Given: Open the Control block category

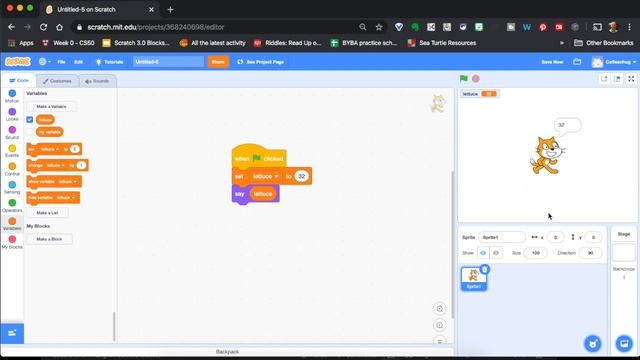Looking at the screenshot, I should pos(12,169).
